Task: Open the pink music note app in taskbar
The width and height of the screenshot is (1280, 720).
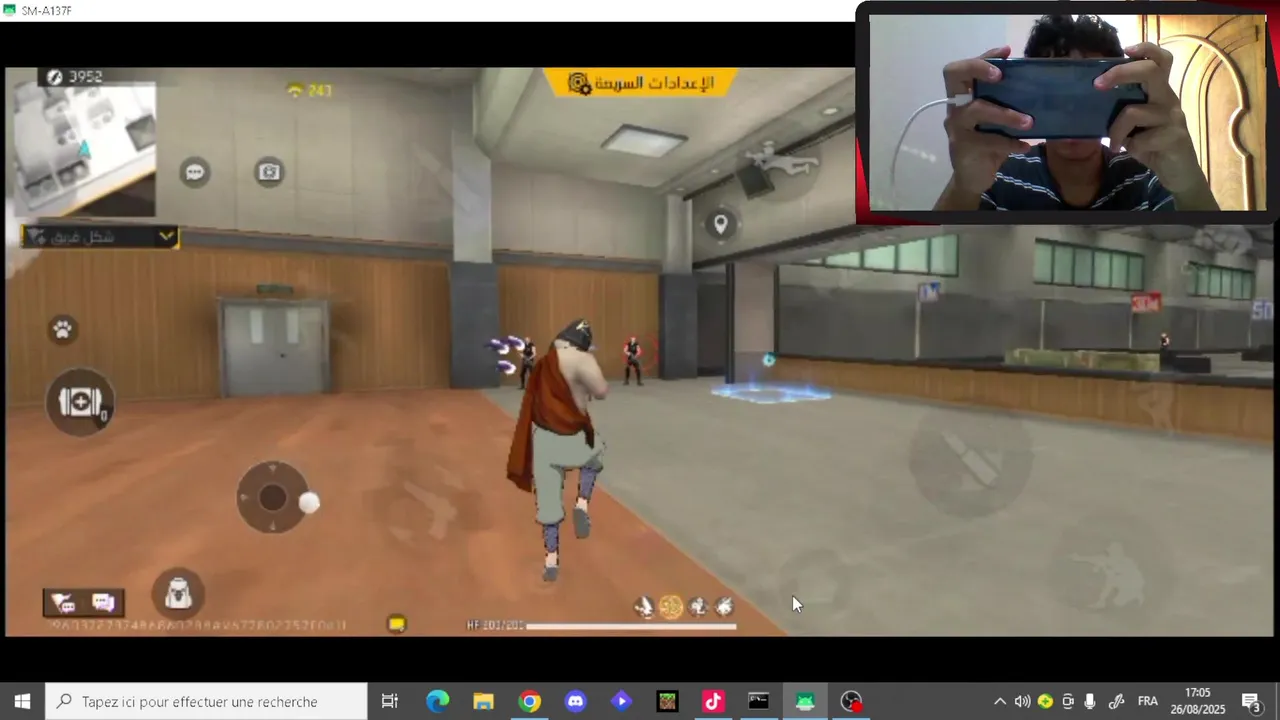Action: tap(713, 701)
